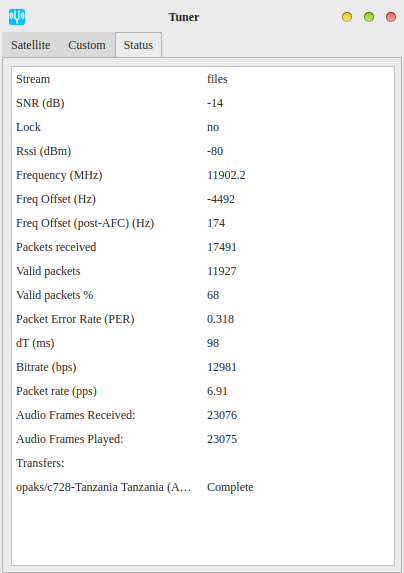Viewport: 404px width, 573px height.
Task: Select the Freq Offset (post-AFC) row
Action: pyautogui.click(x=203, y=223)
